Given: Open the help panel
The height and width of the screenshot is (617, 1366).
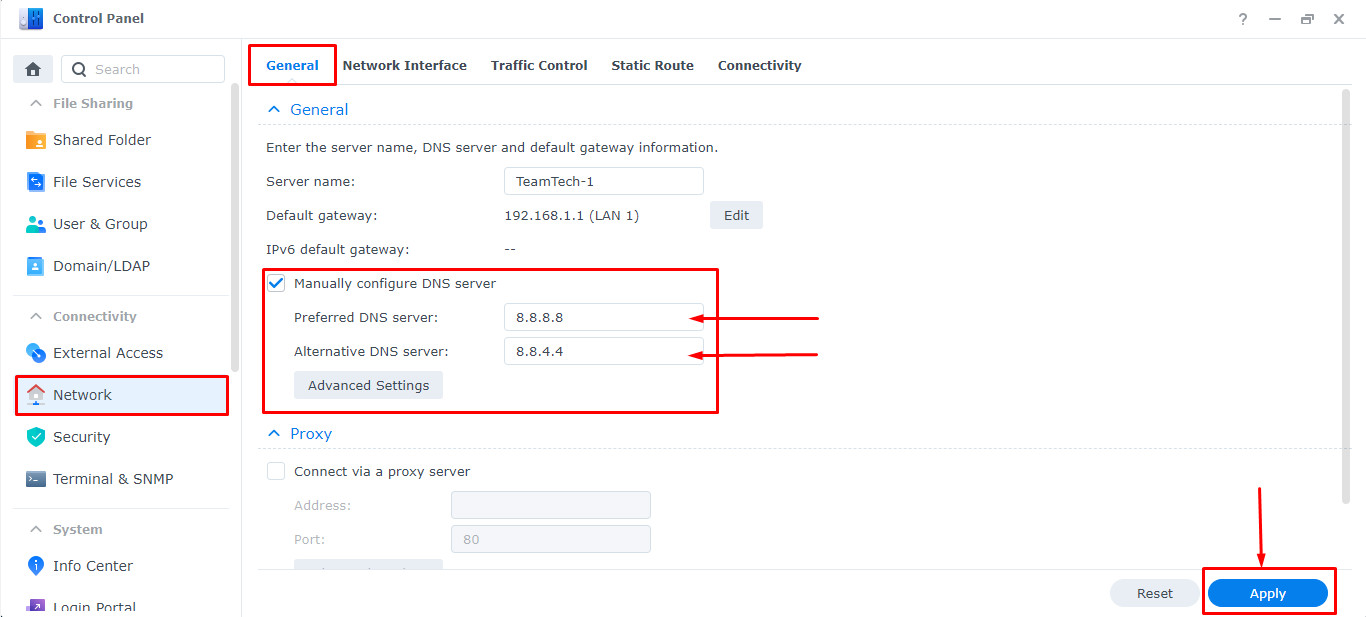Looking at the screenshot, I should (x=1242, y=18).
